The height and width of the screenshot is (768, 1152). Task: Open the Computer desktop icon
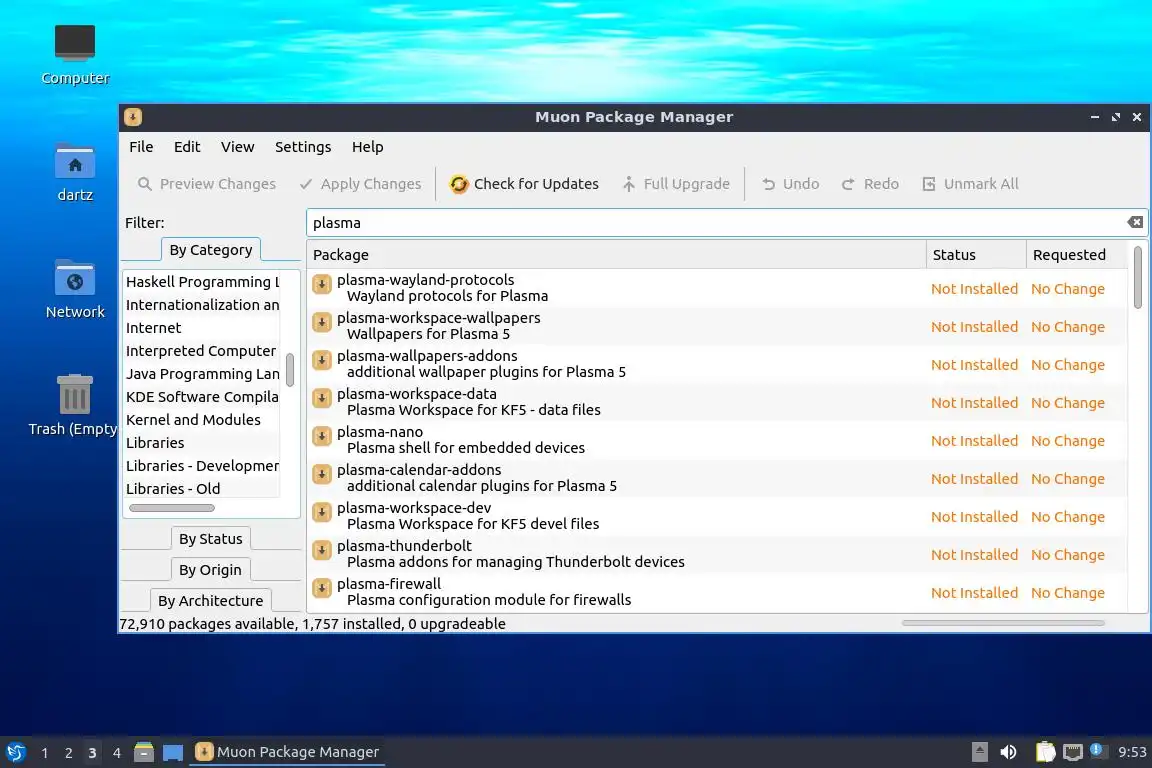coord(75,55)
